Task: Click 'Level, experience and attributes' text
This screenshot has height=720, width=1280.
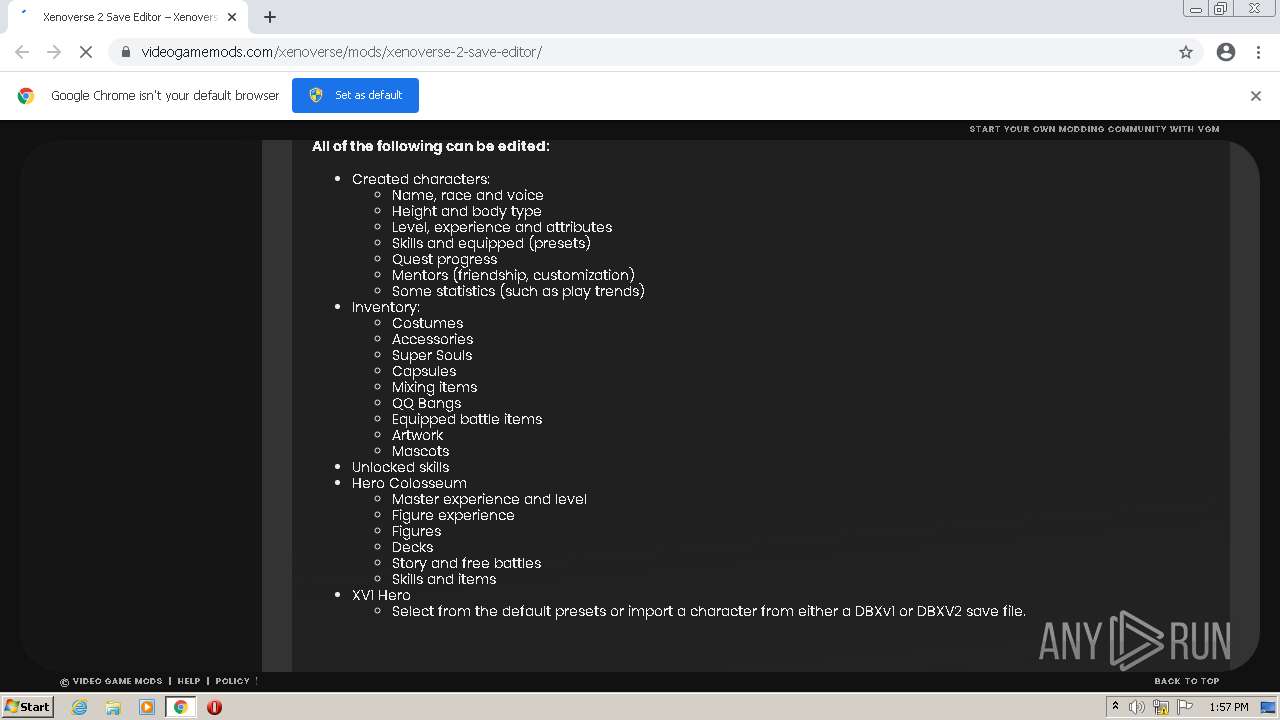Action: (502, 227)
